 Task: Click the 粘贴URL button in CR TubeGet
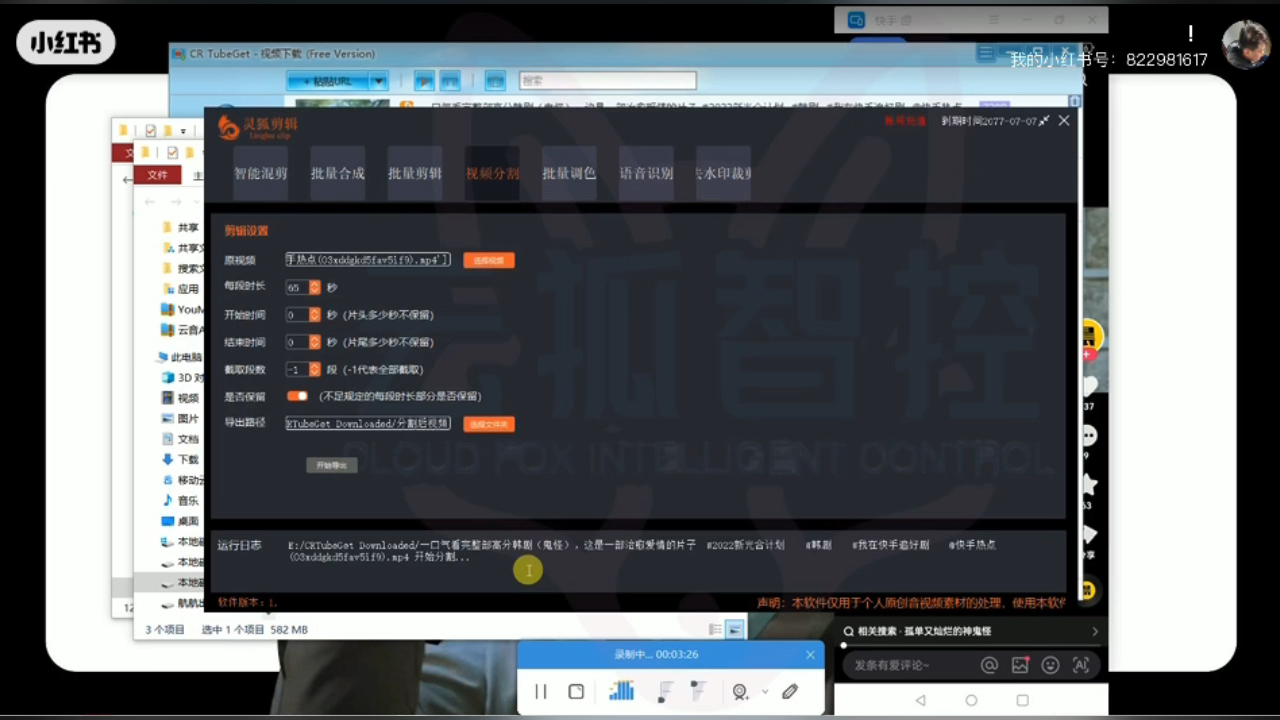click(327, 81)
